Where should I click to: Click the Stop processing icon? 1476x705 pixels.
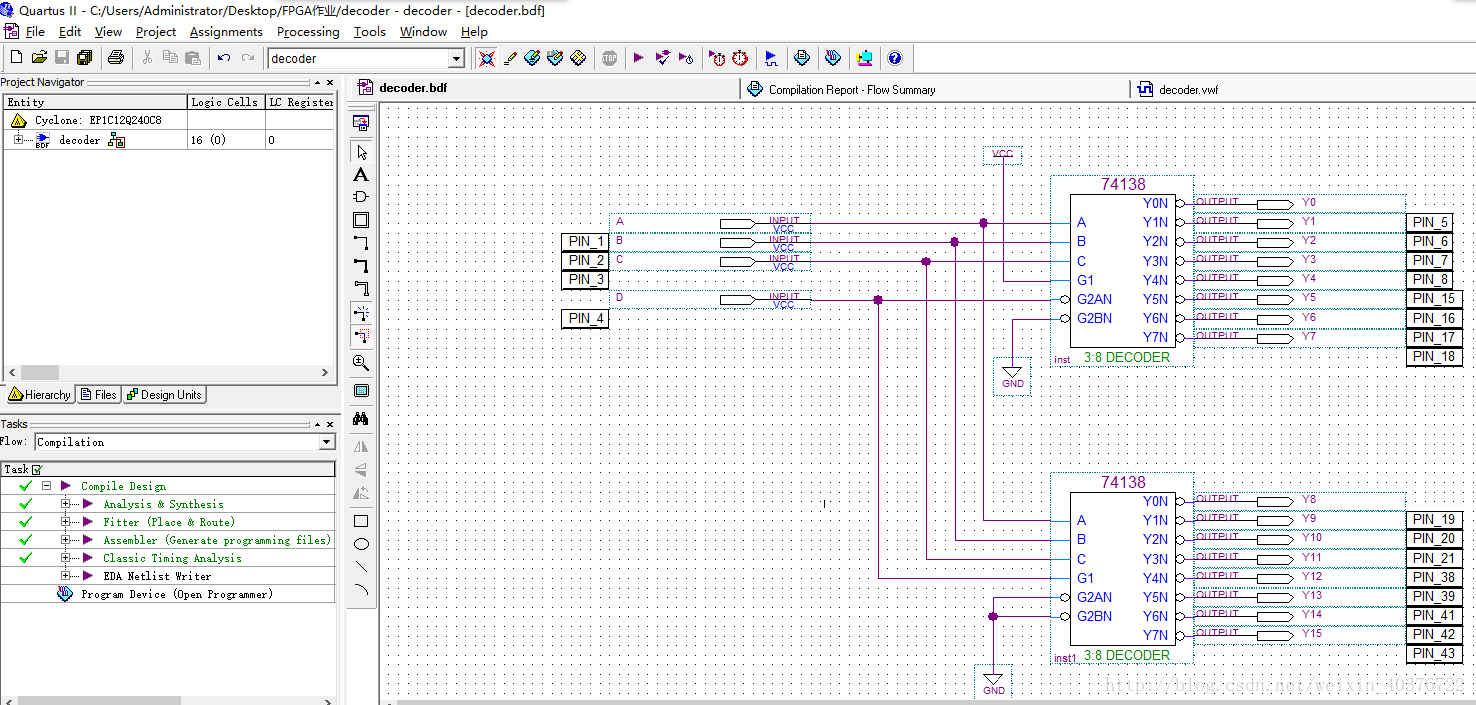[x=610, y=58]
